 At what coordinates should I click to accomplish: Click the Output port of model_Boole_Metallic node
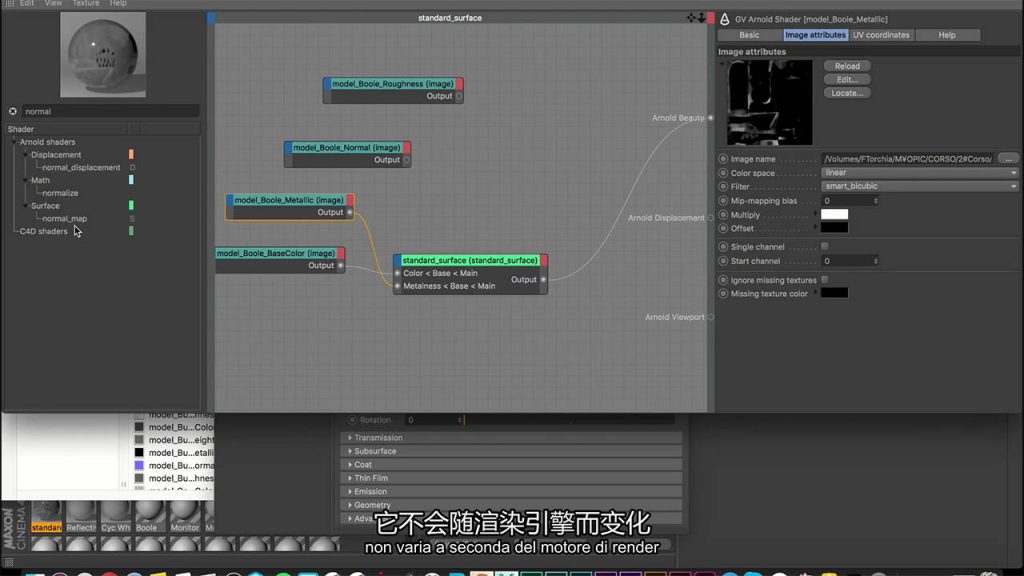[x=349, y=212]
